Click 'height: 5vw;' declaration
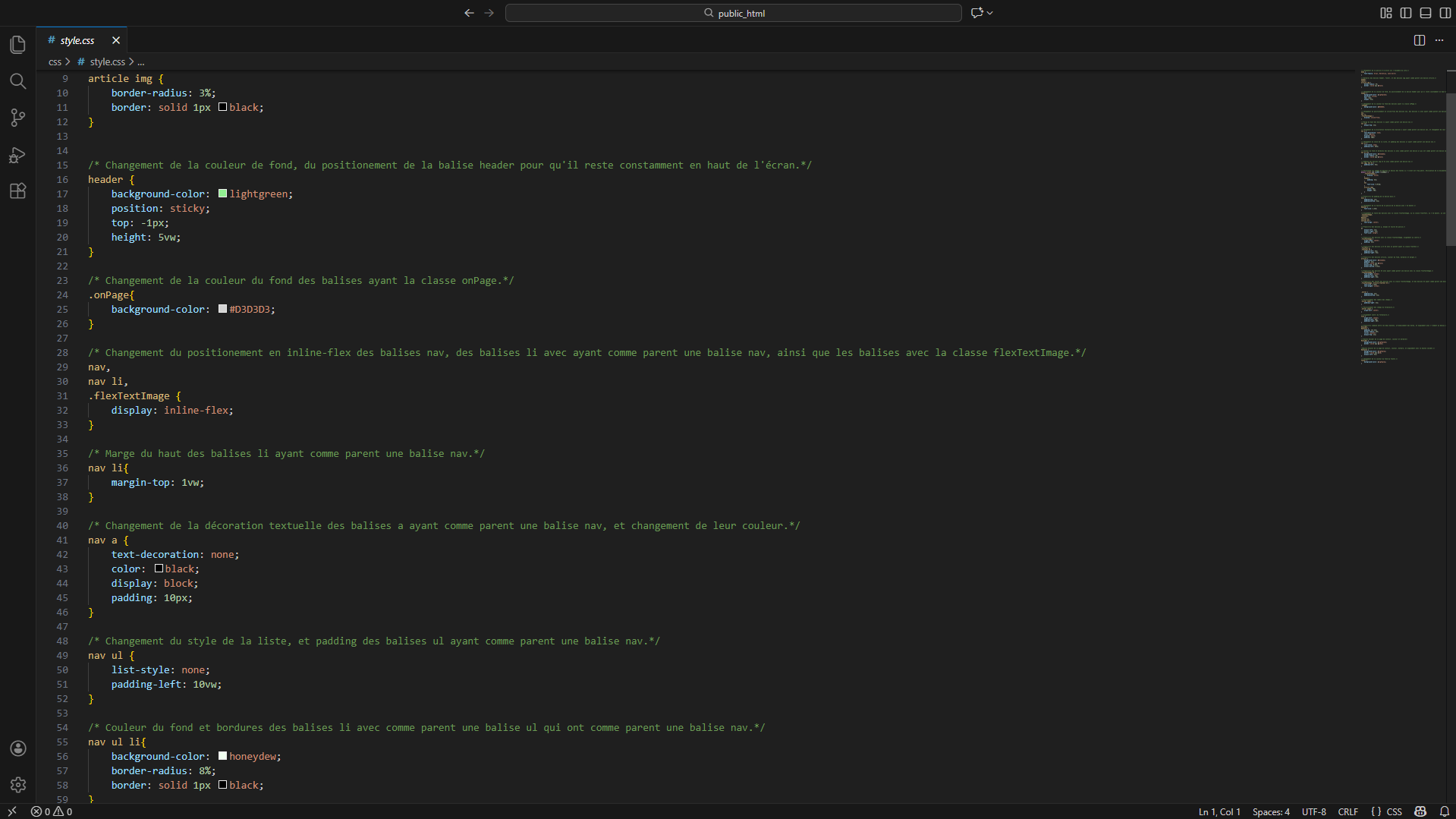The width and height of the screenshot is (1456, 819). (x=146, y=237)
